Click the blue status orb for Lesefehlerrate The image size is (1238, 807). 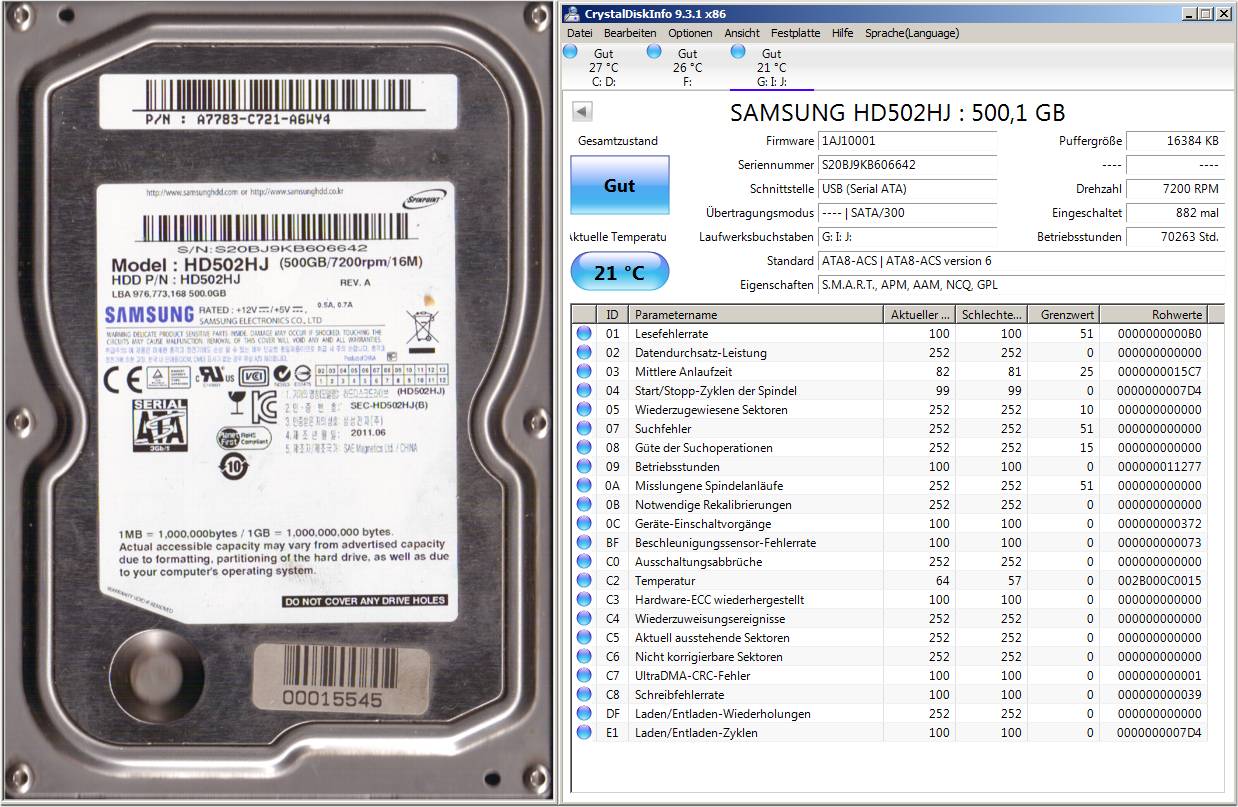pyautogui.click(x=584, y=334)
